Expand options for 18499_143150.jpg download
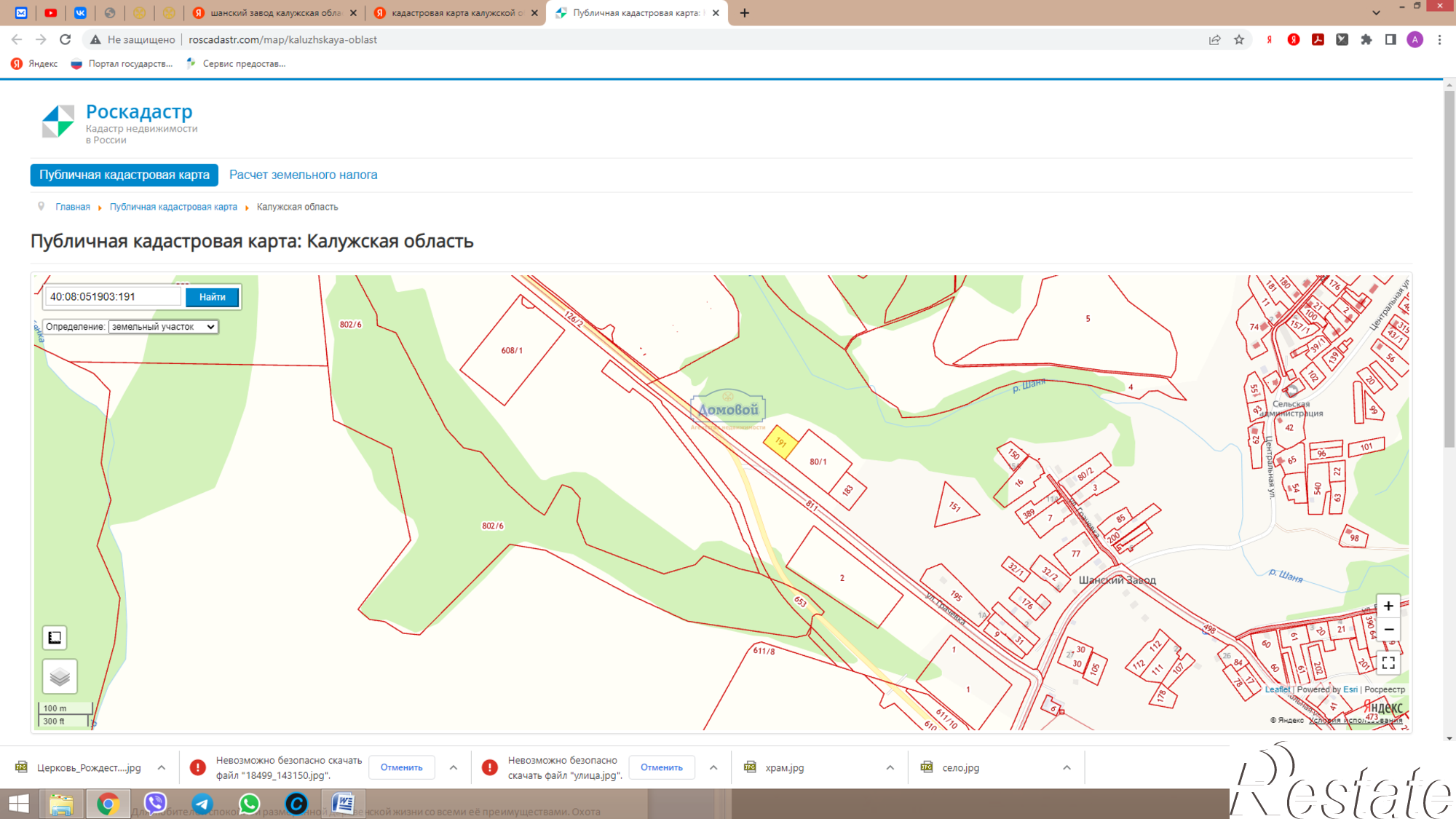The width and height of the screenshot is (1456, 819). pos(454,767)
